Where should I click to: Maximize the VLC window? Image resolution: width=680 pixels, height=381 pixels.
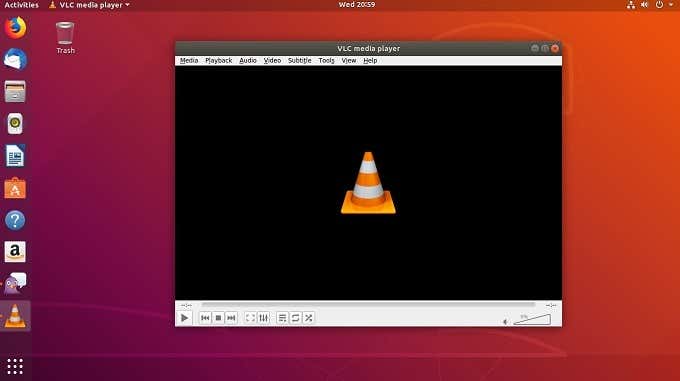(545, 48)
